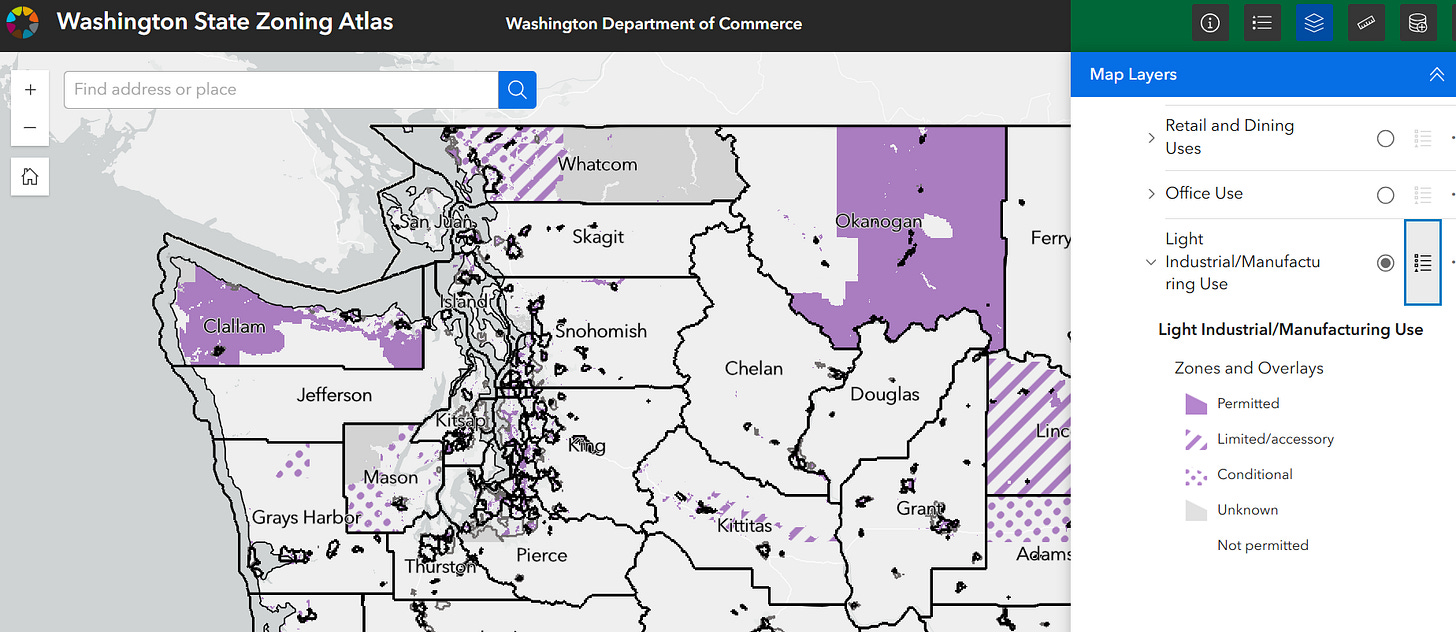Click Skagit county label on map
The height and width of the screenshot is (632, 1456).
tap(598, 237)
